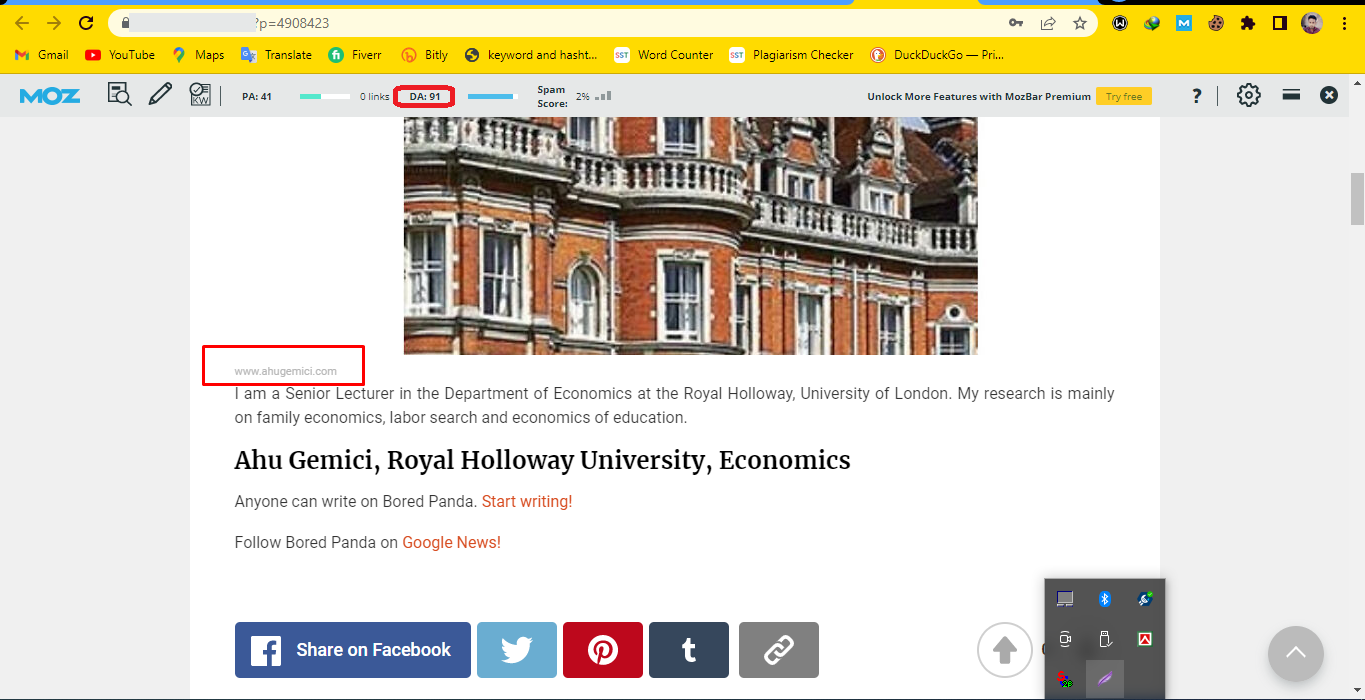Follow the Google News! link
Image resolution: width=1365 pixels, height=700 pixels.
coord(451,543)
